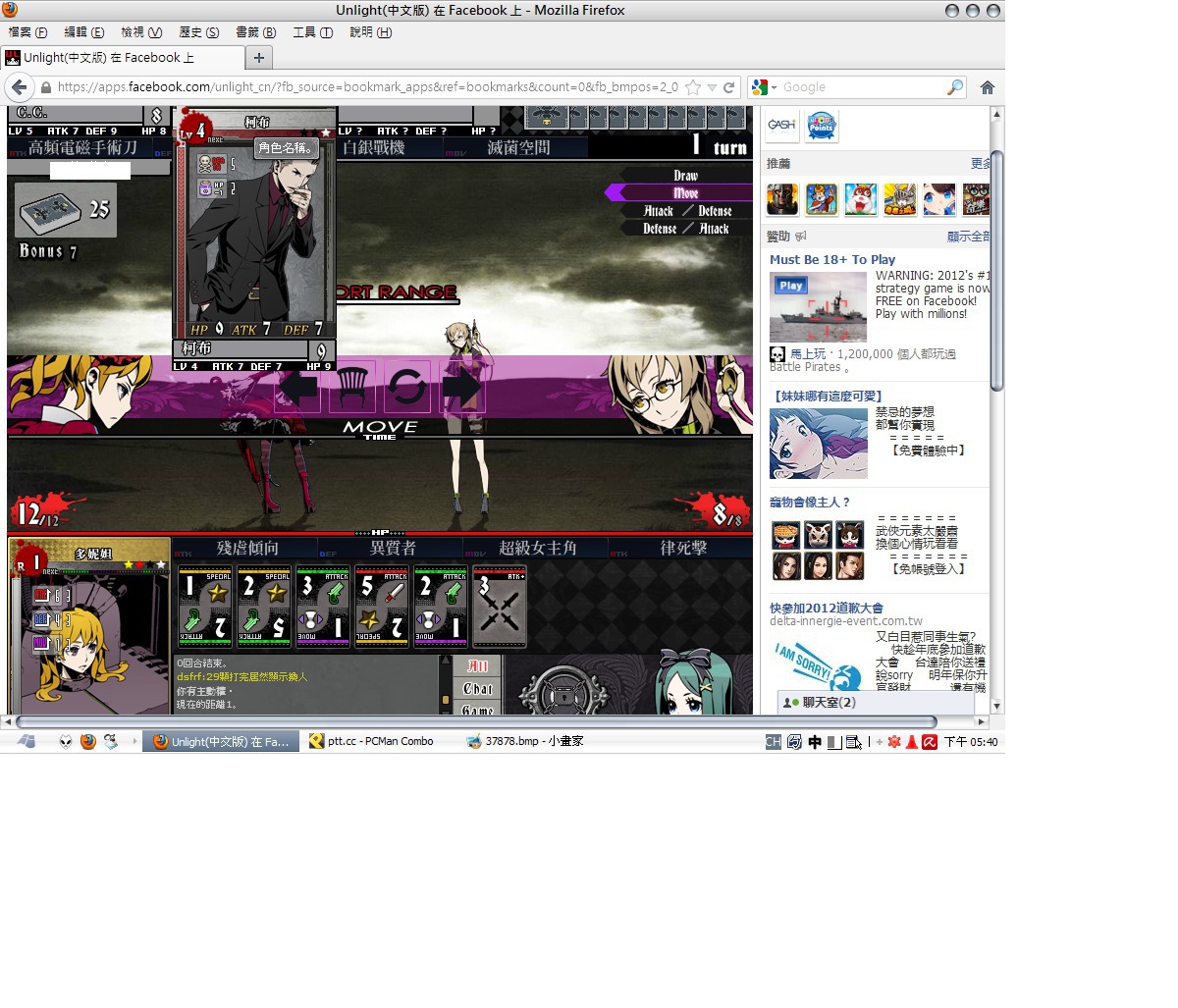Screen dimensions: 1178x1008
Task: Go to Firefox home page icon
Action: click(x=988, y=87)
